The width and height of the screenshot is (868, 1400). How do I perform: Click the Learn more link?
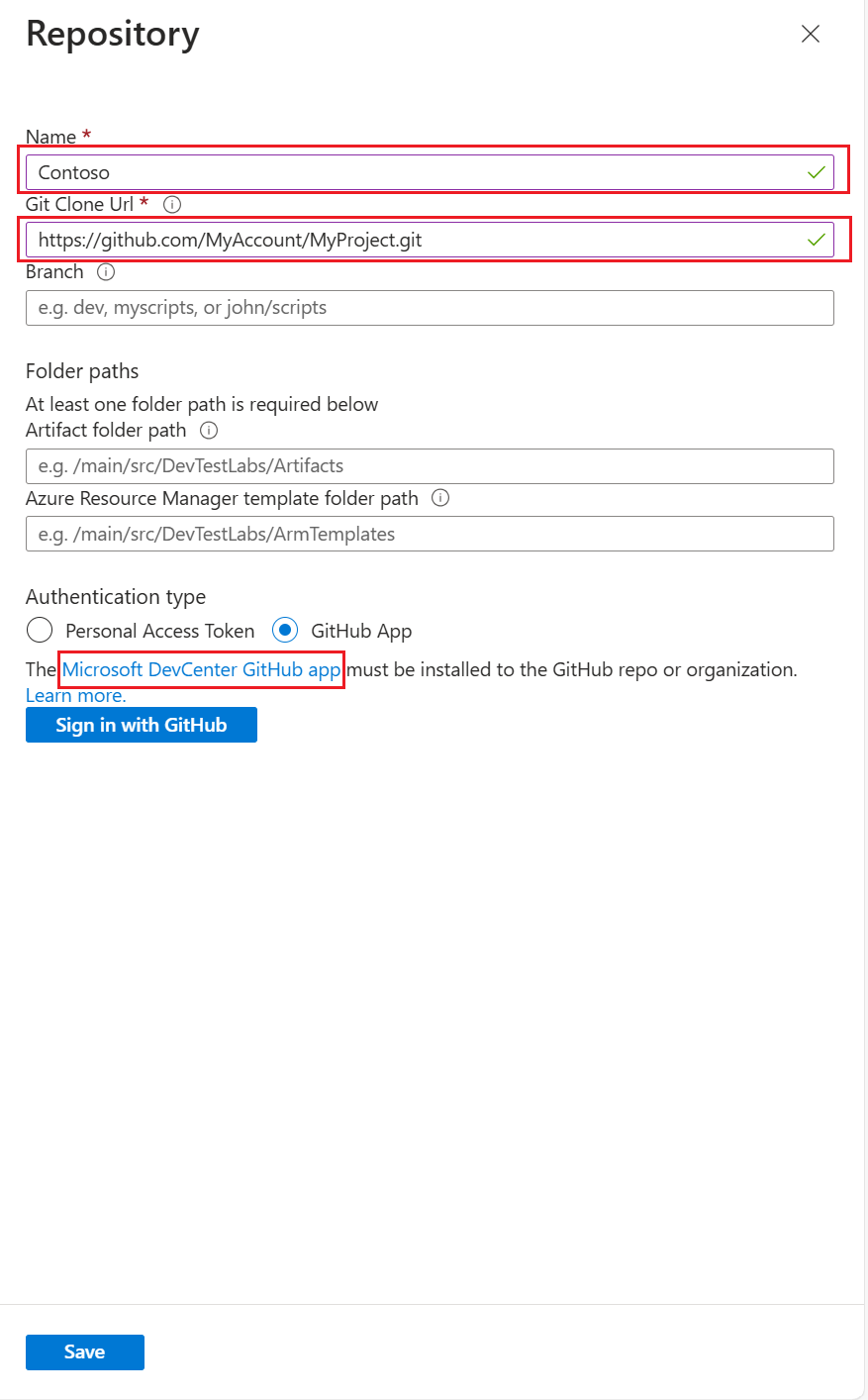coord(74,695)
